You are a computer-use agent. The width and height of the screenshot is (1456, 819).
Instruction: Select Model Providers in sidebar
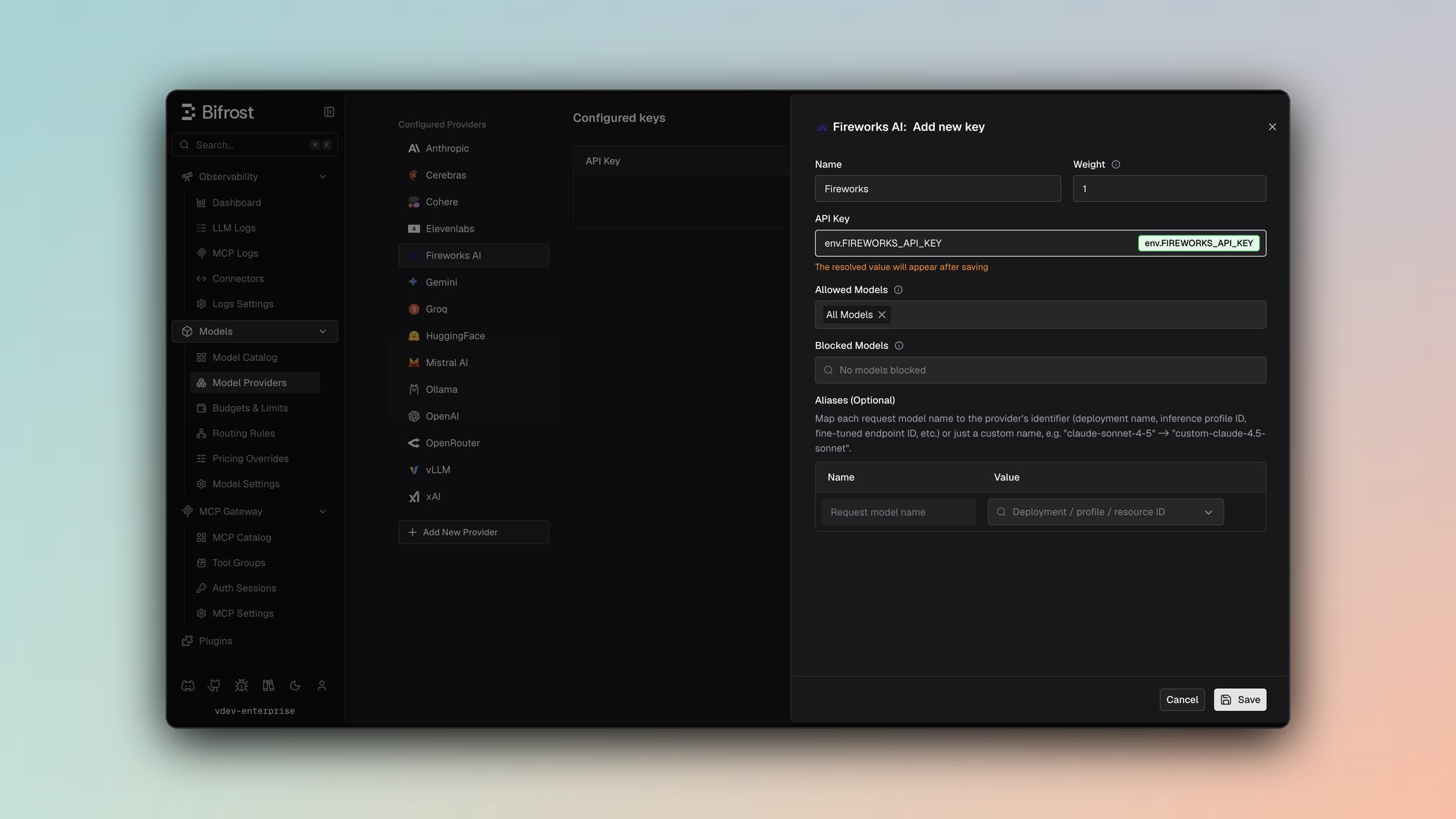click(x=255, y=382)
